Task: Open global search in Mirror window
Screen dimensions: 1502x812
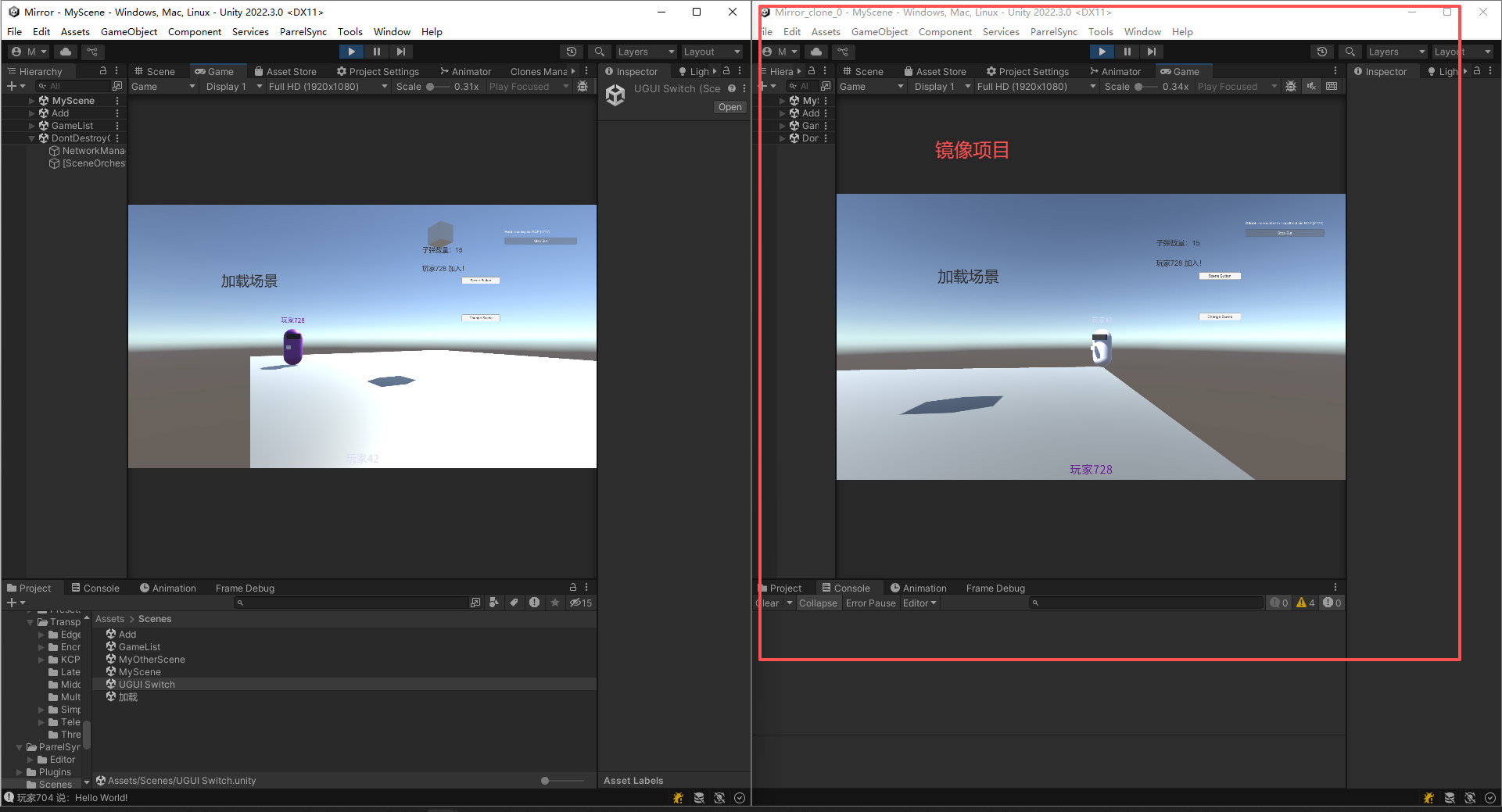Action: click(600, 52)
